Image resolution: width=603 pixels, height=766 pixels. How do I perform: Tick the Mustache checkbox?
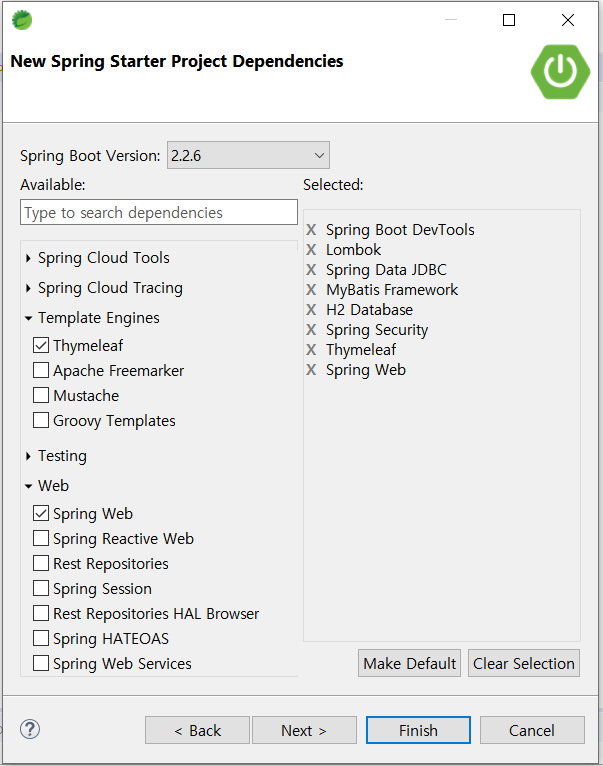[x=41, y=395]
